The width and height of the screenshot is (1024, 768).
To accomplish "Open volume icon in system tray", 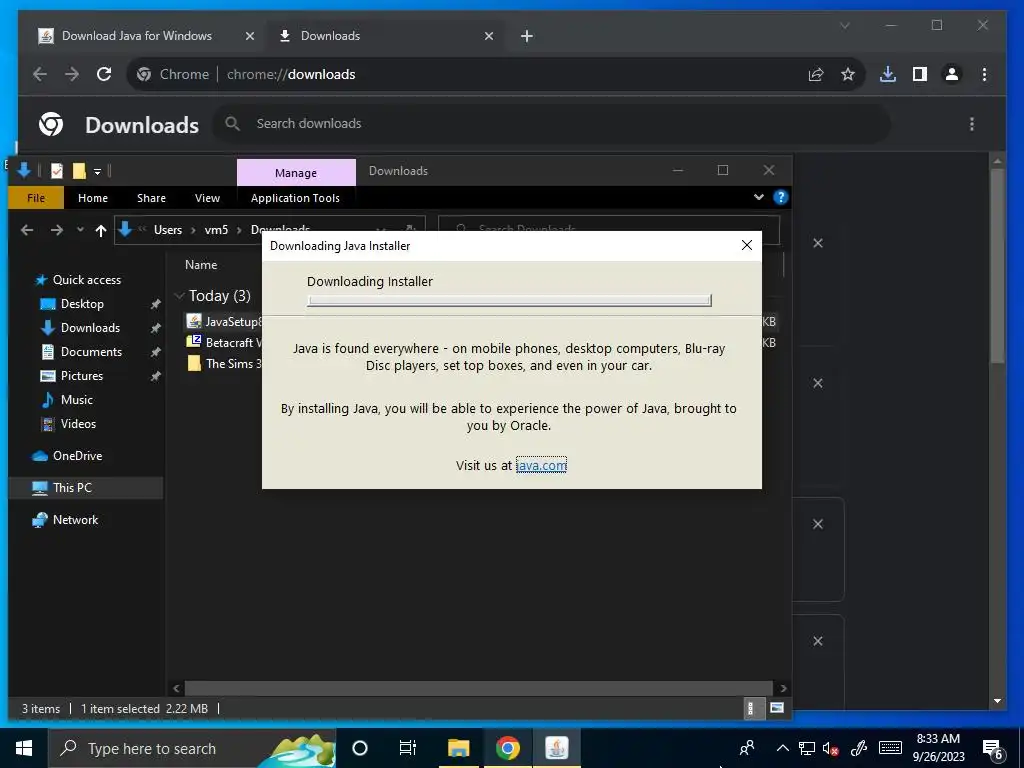I will coord(830,748).
